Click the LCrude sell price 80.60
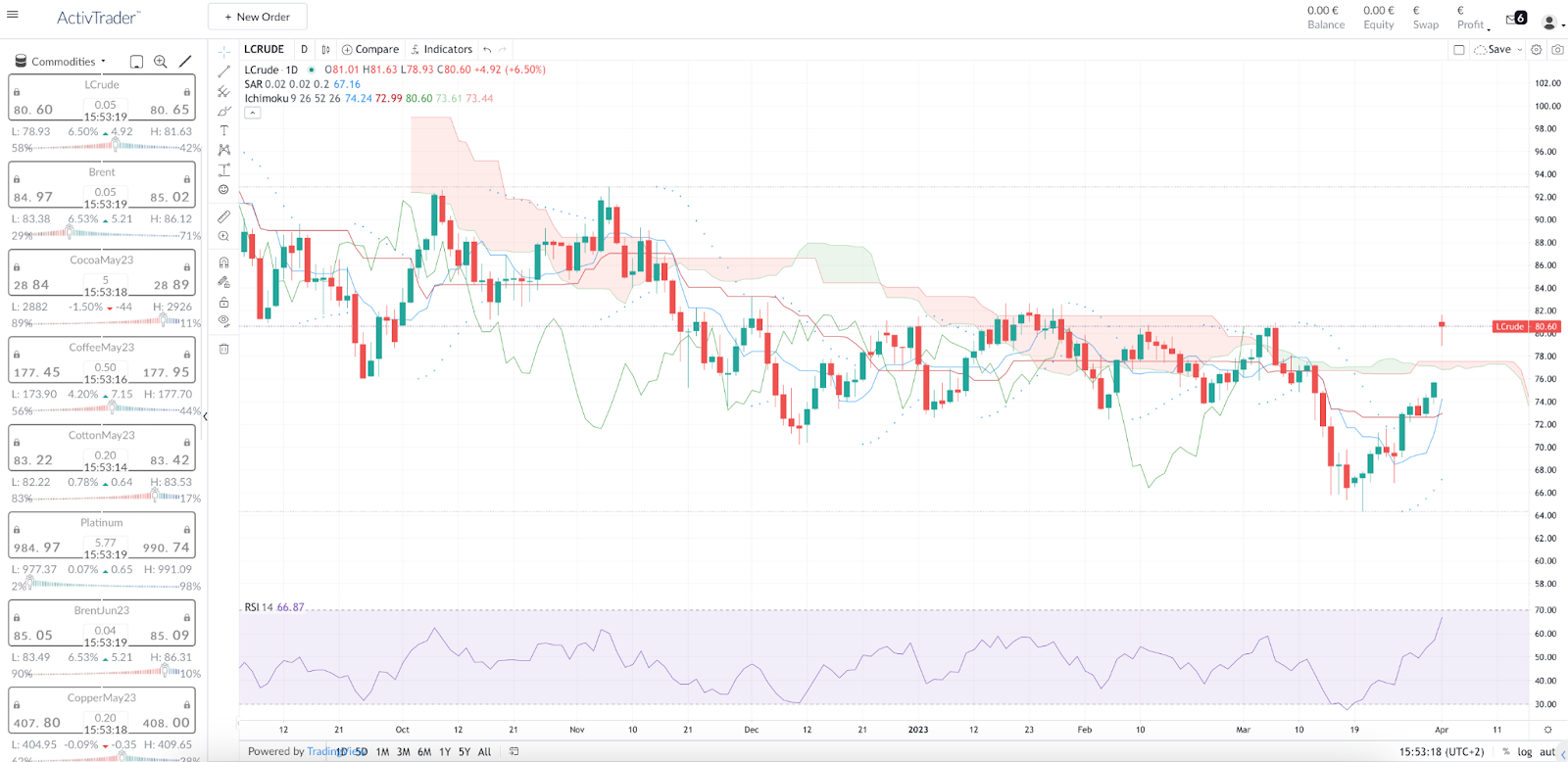 coord(34,110)
